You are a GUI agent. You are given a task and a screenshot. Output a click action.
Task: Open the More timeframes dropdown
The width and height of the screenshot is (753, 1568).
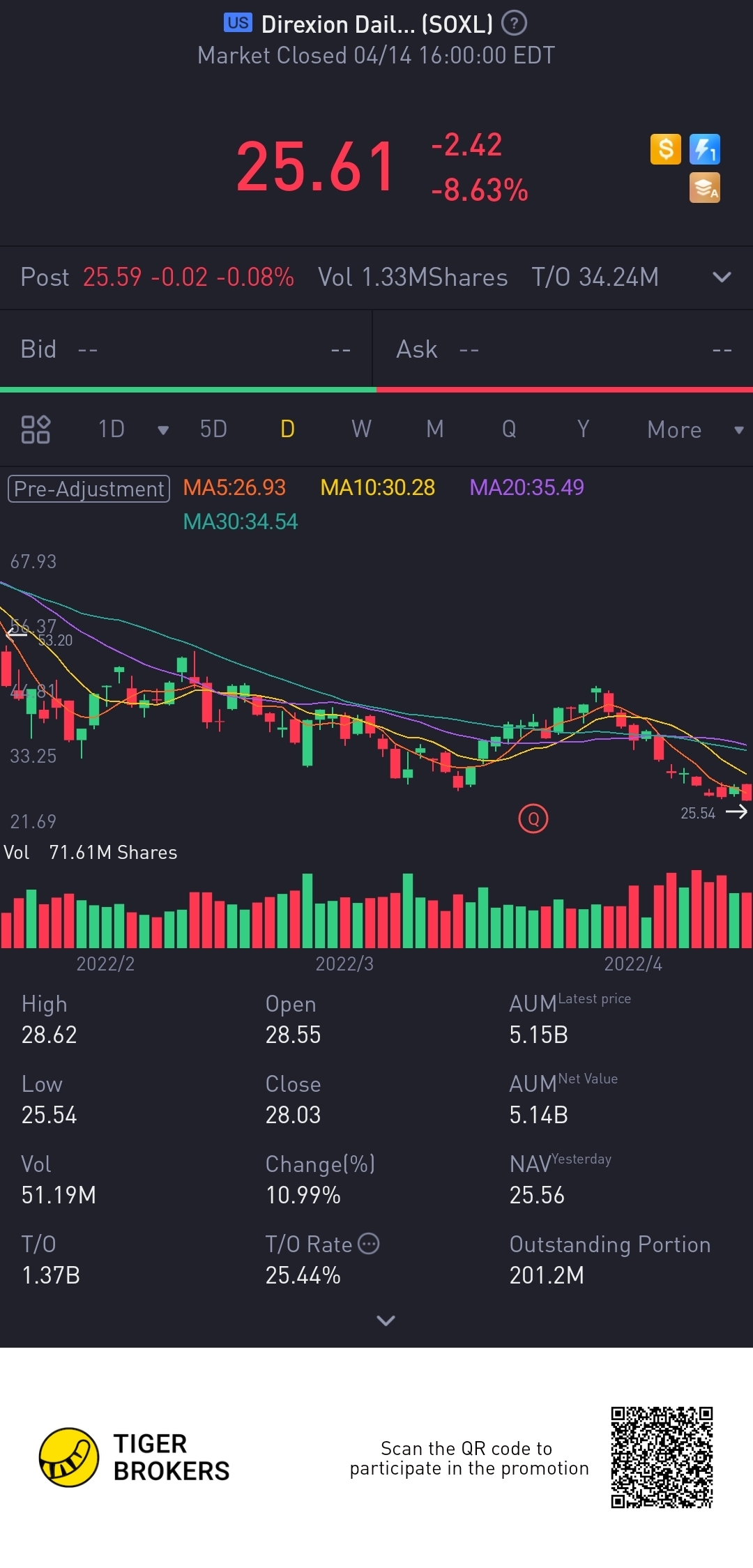coord(694,429)
